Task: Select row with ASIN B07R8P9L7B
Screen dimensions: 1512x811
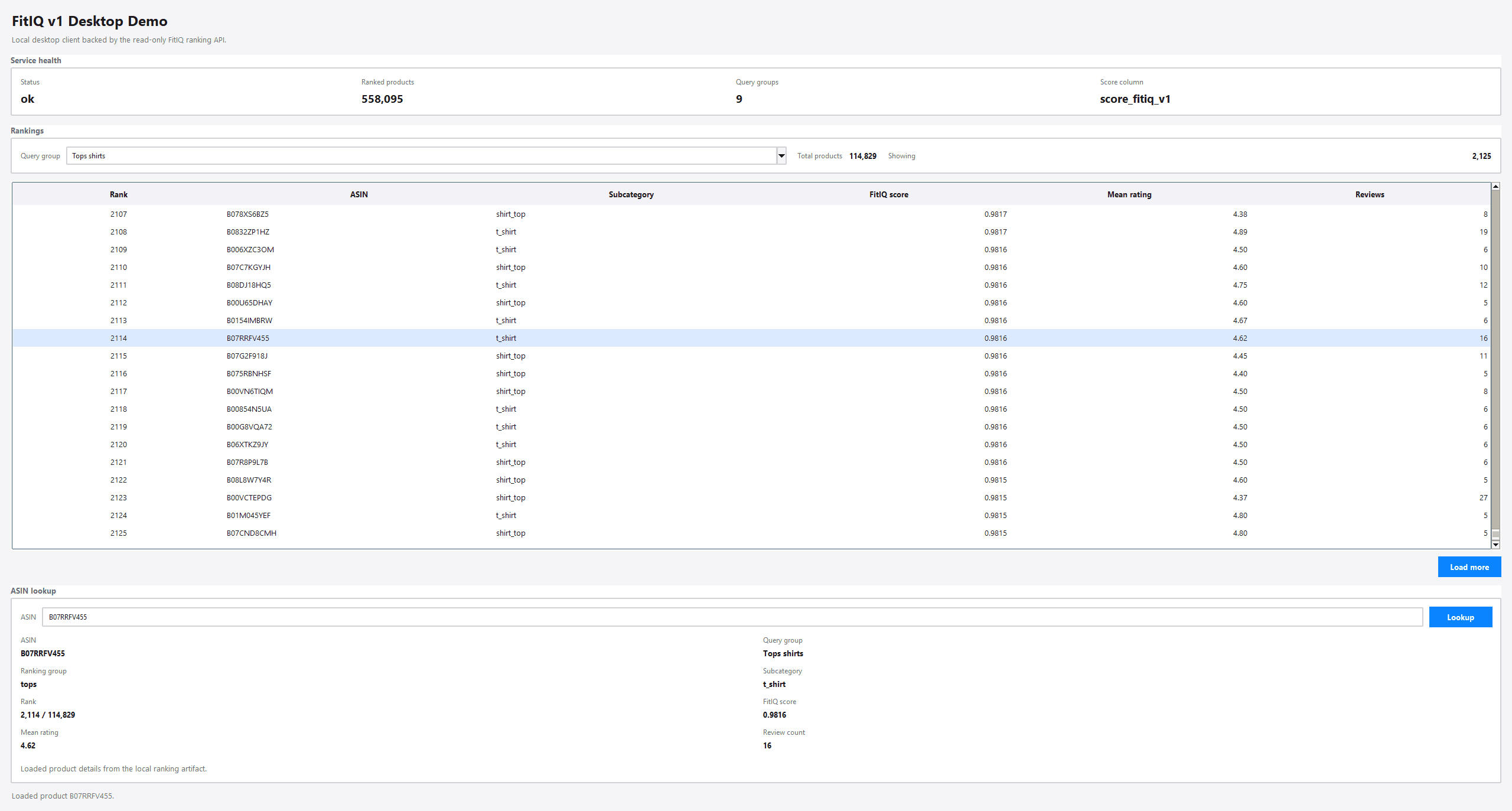Action: 751,462
